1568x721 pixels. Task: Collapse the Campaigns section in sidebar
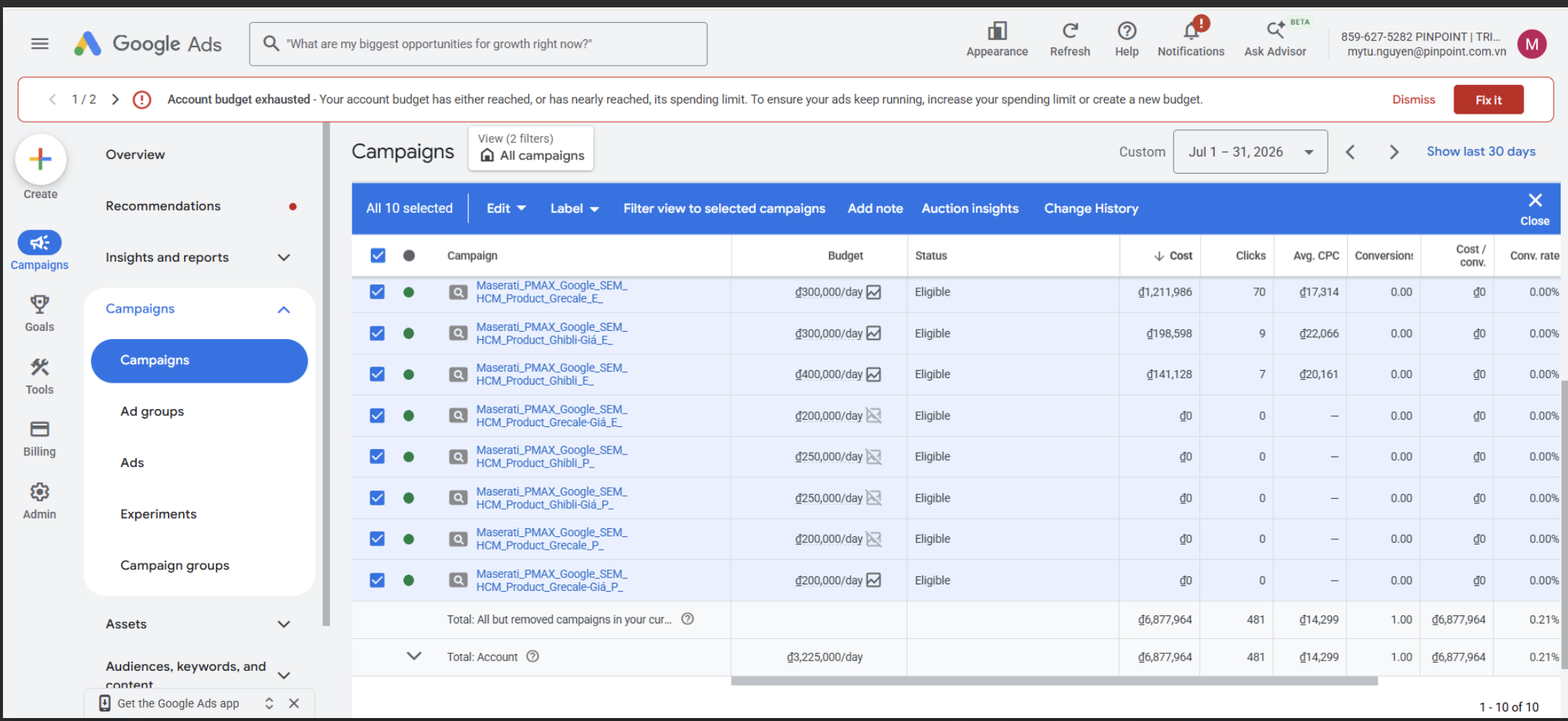284,310
